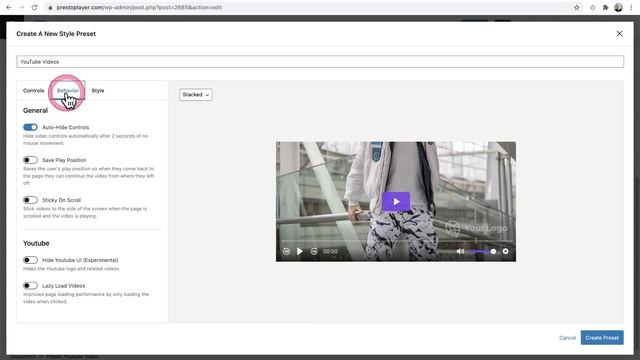Switch to the Controls tab
The image size is (640, 360).
click(x=33, y=91)
